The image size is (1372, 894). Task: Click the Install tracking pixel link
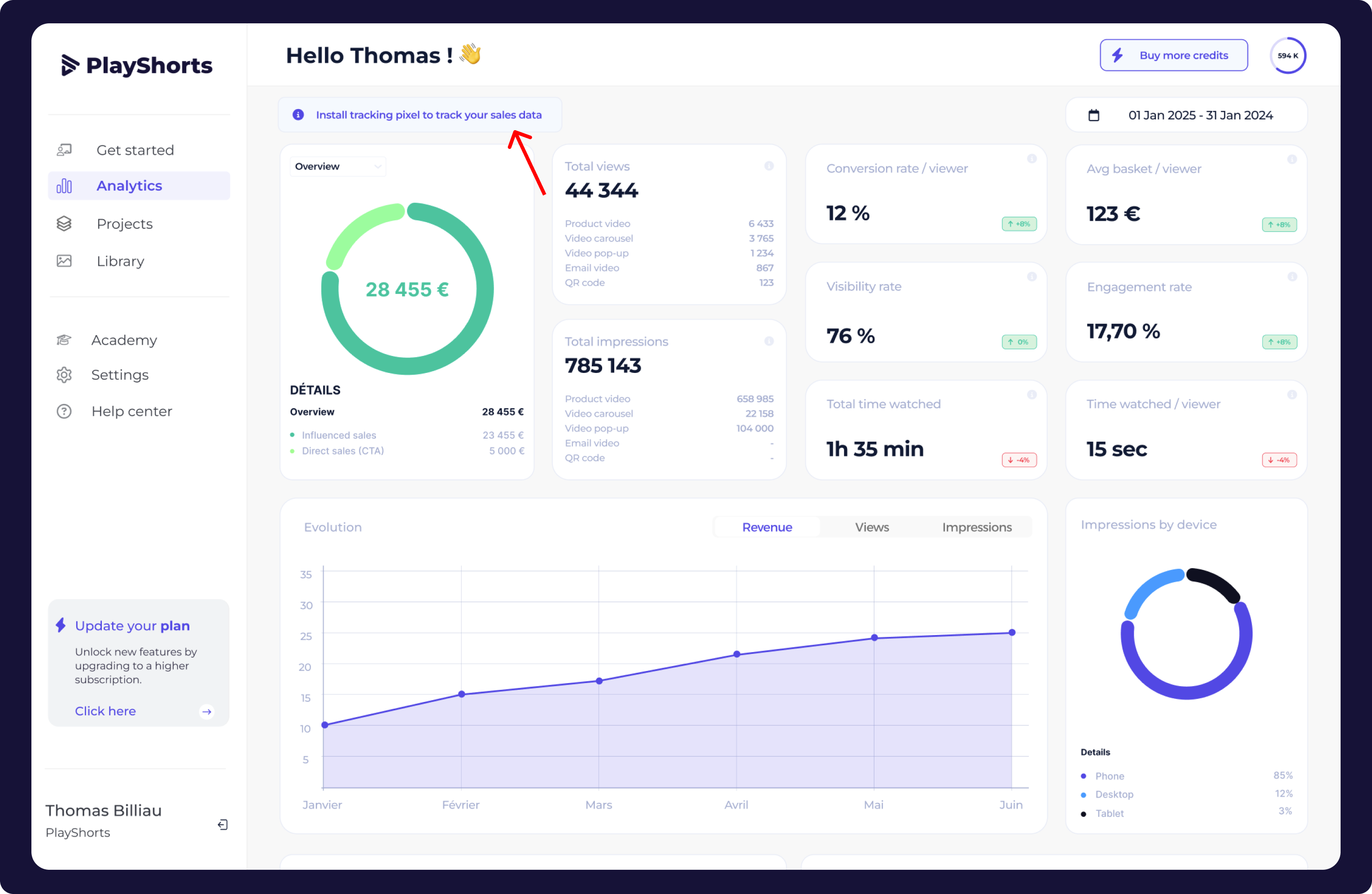click(x=428, y=115)
